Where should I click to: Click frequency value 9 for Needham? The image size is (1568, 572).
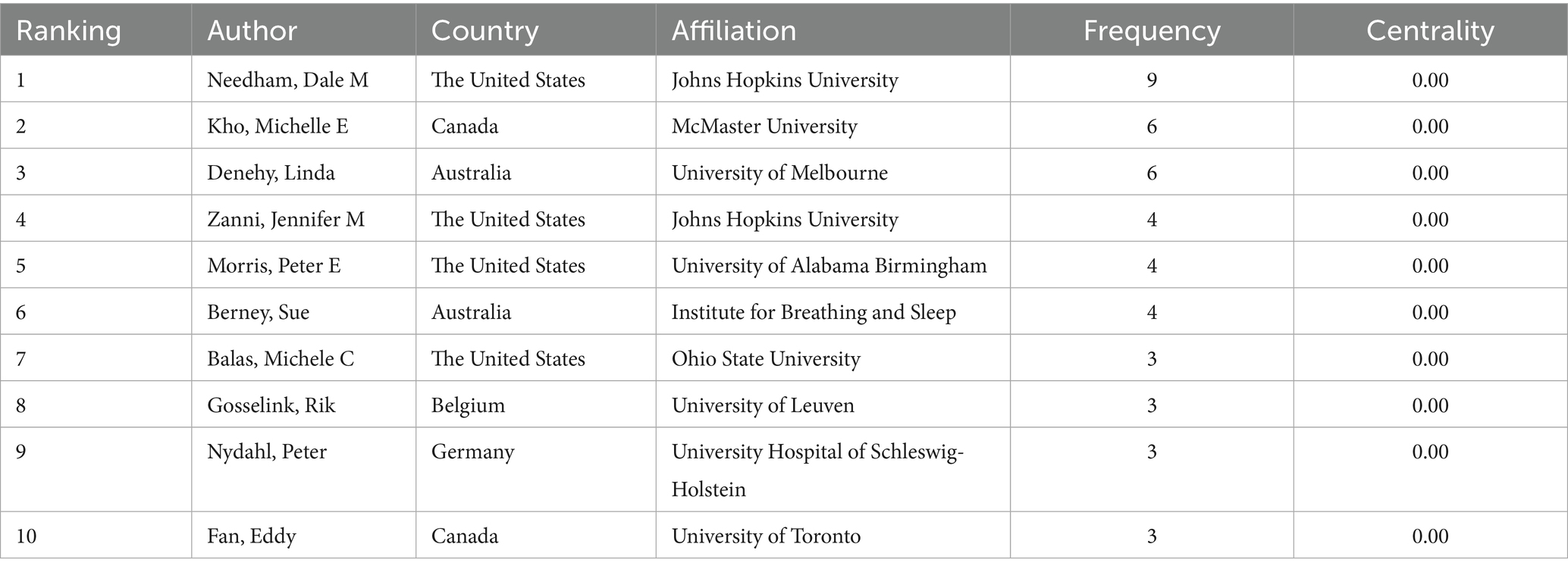tap(1151, 80)
